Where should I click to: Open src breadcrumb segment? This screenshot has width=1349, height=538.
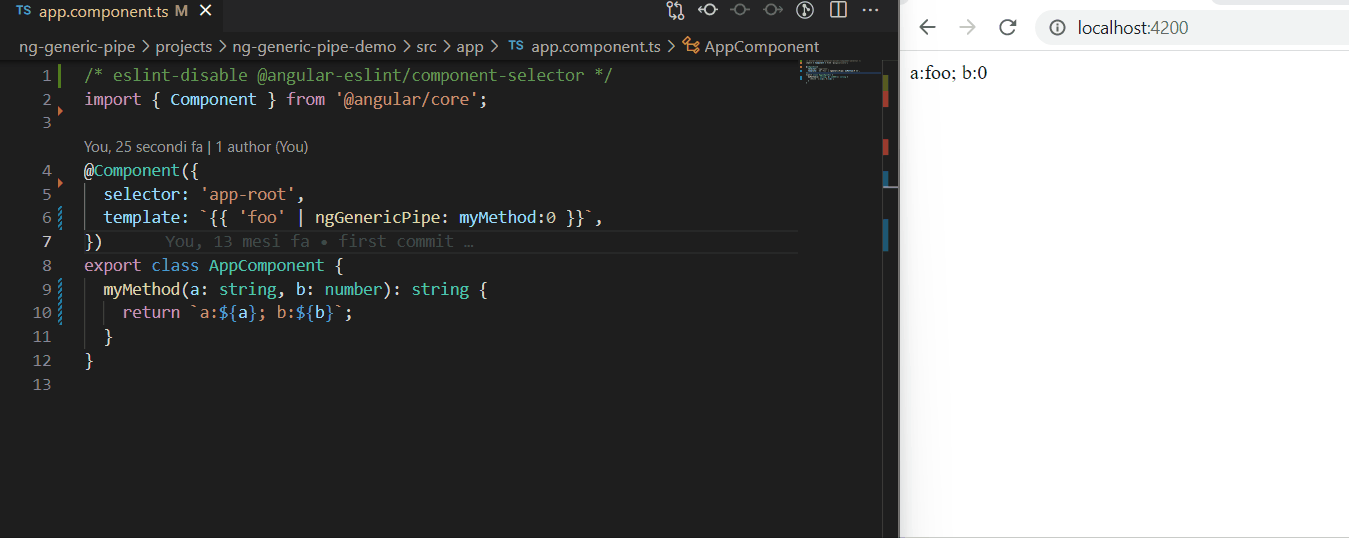[427, 46]
